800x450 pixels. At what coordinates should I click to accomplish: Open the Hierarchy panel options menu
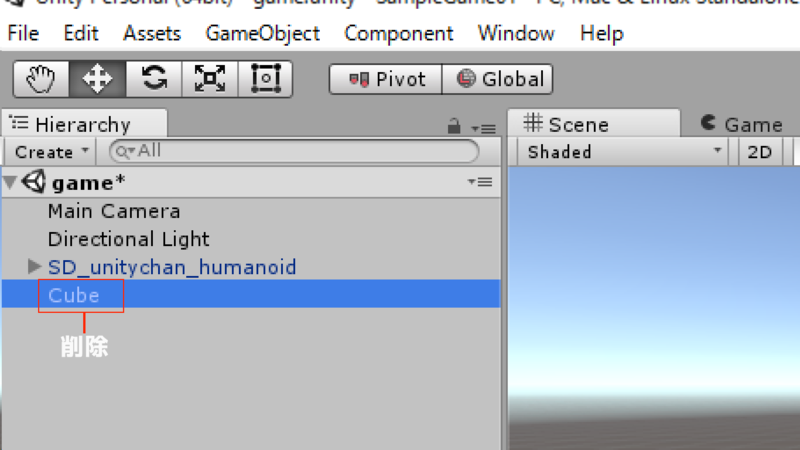click(x=483, y=129)
